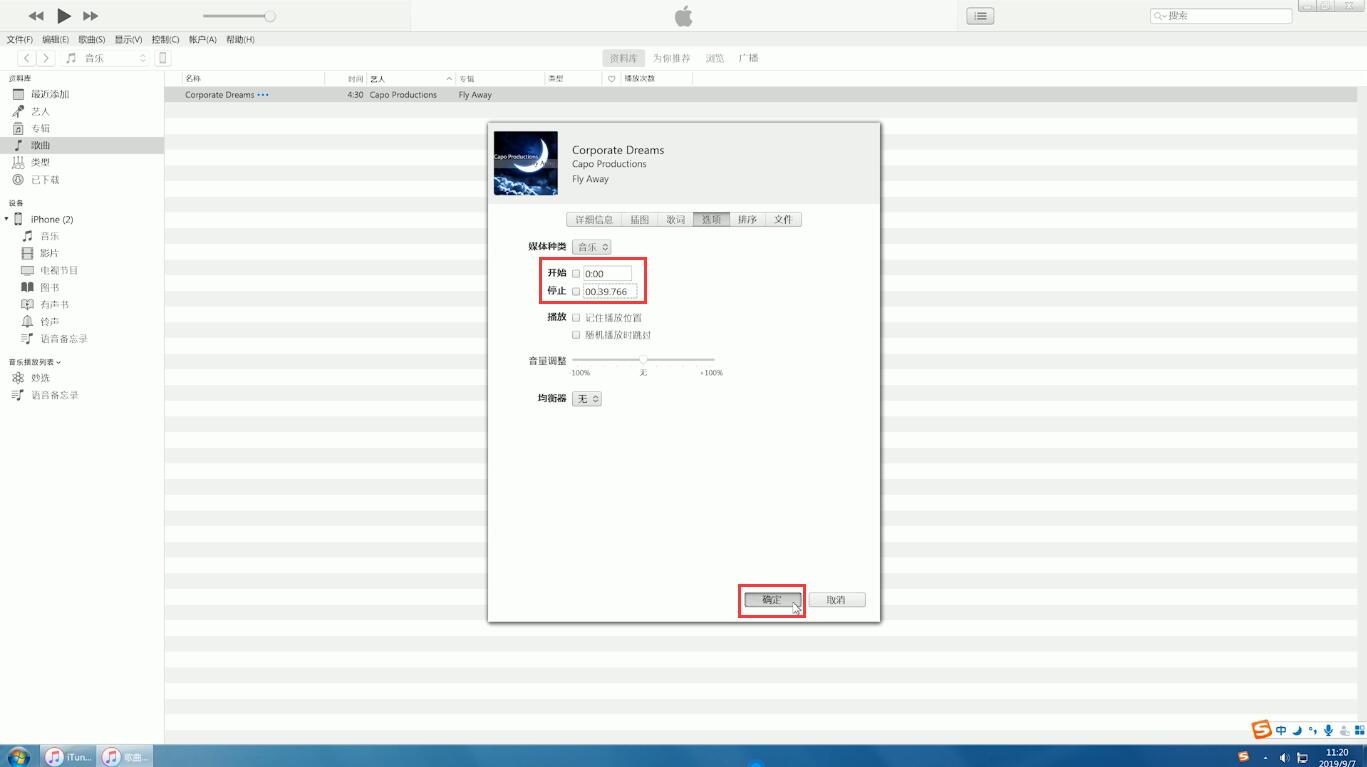Click the Sogou moon night mode icon
This screenshot has width=1367, height=767.
[1297, 731]
